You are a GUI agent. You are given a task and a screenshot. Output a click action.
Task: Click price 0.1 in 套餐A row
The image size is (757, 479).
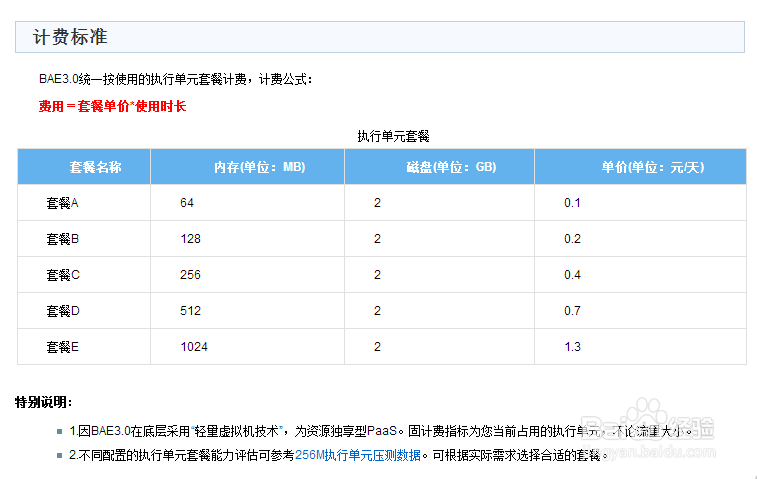pos(572,203)
